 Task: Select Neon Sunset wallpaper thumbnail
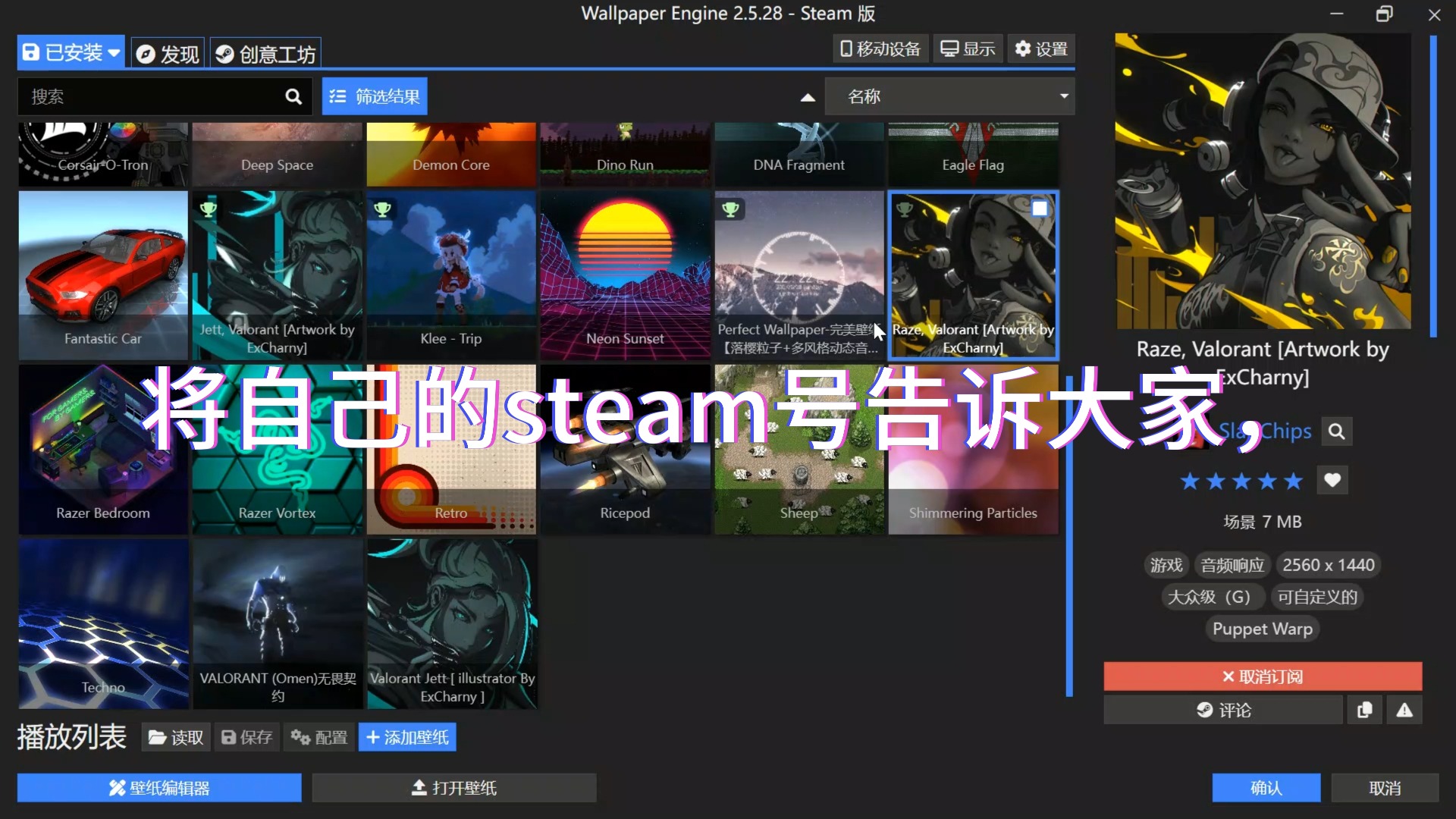point(625,275)
